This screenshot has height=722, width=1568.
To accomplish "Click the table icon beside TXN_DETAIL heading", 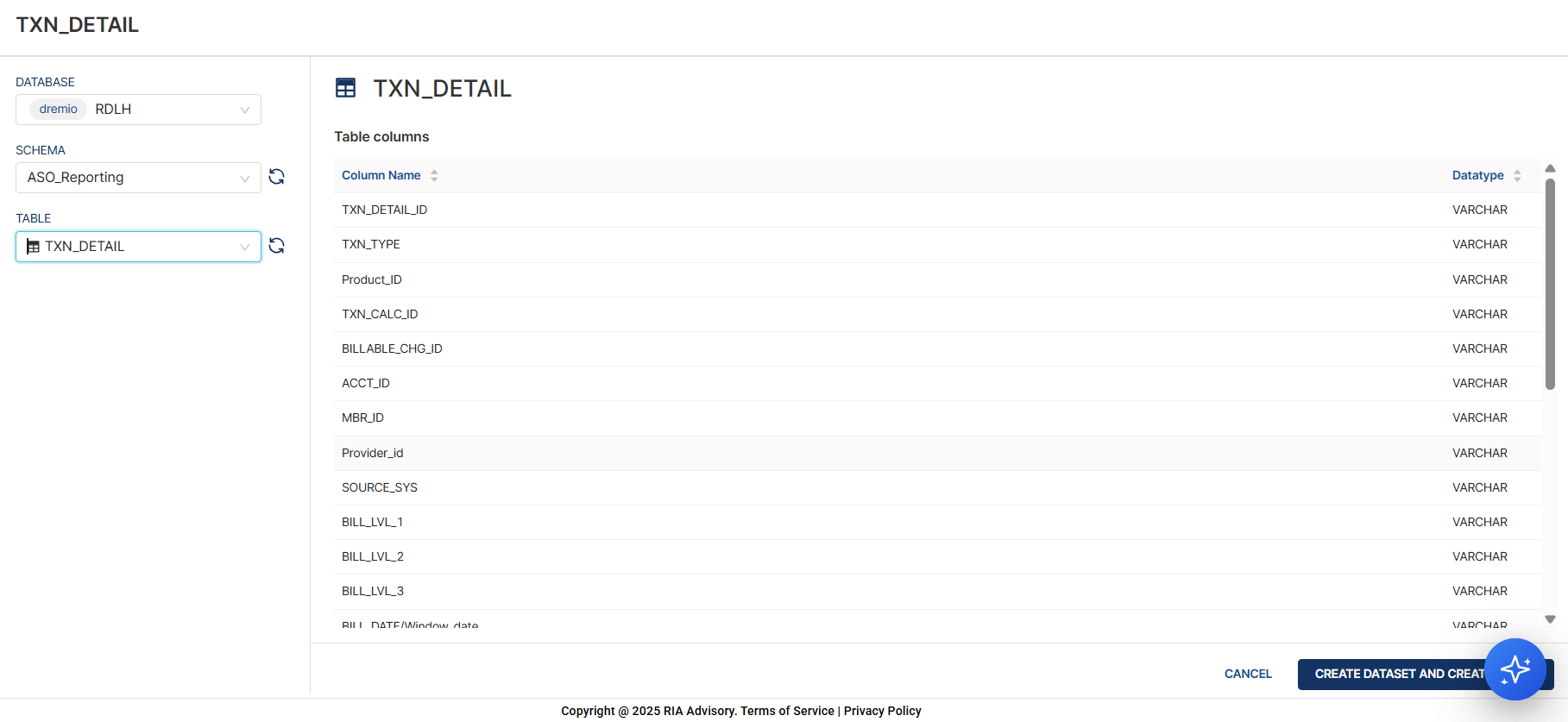I will pos(345,88).
